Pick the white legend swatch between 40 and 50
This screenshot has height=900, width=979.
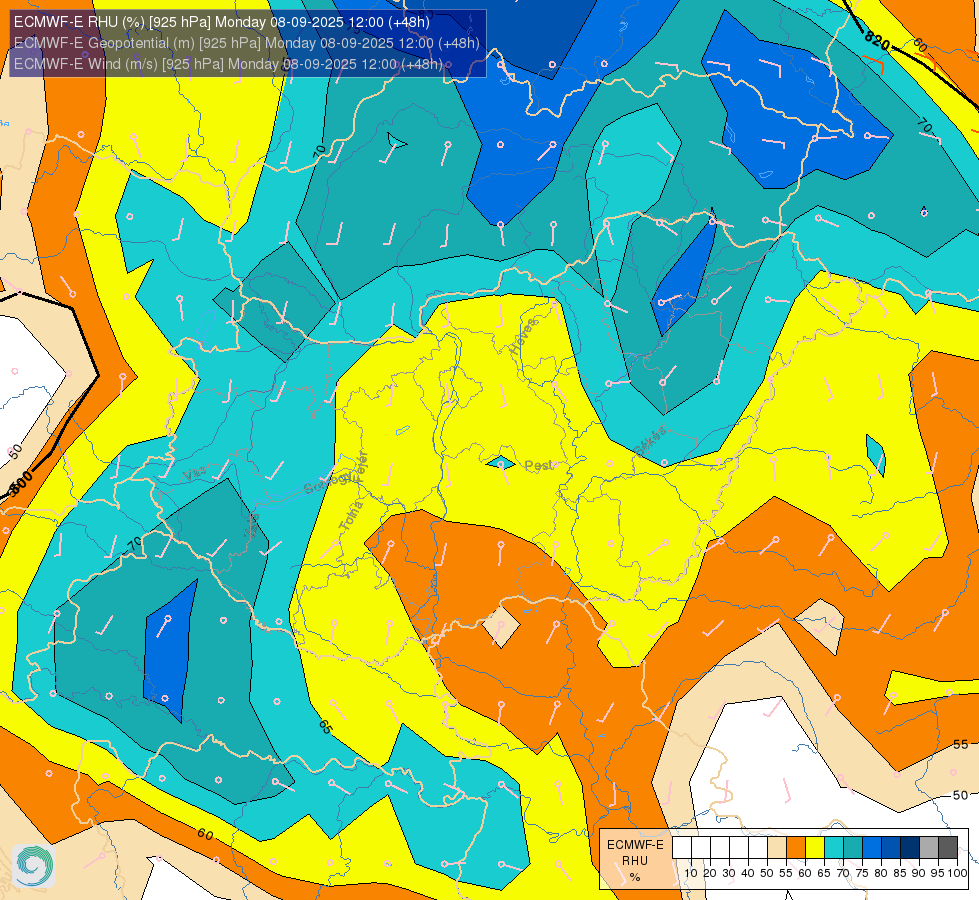point(758,848)
